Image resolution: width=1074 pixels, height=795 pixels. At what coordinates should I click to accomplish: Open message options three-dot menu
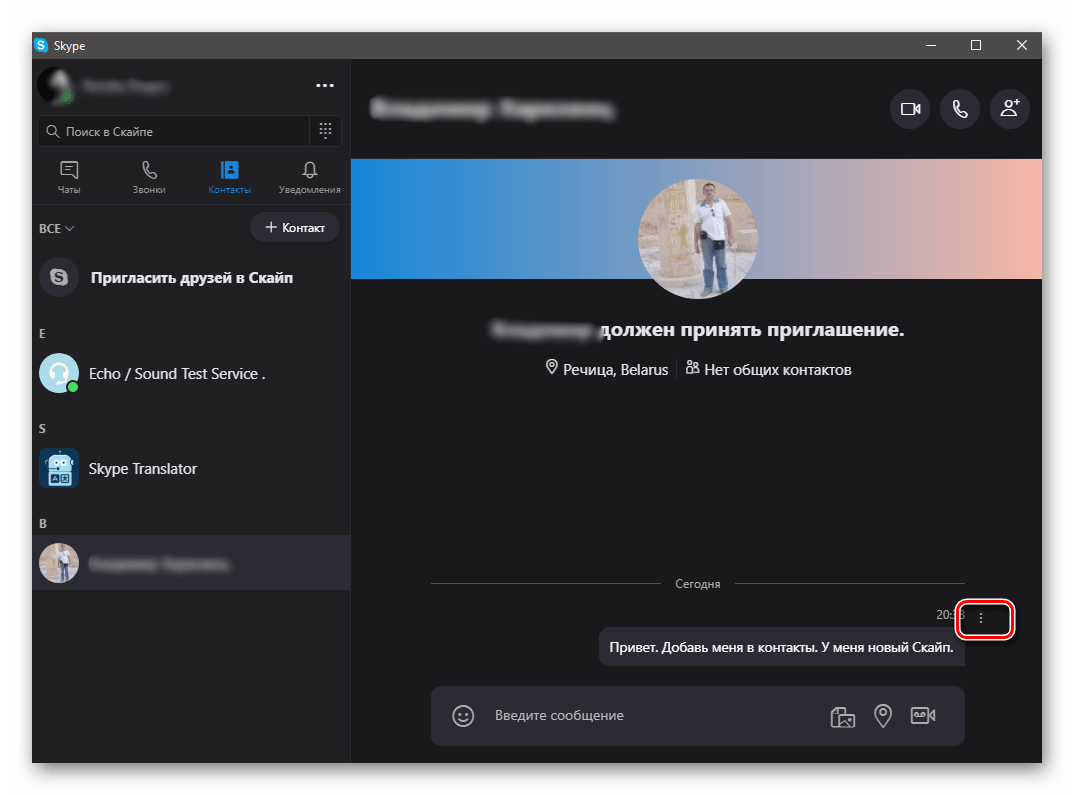[x=981, y=618]
